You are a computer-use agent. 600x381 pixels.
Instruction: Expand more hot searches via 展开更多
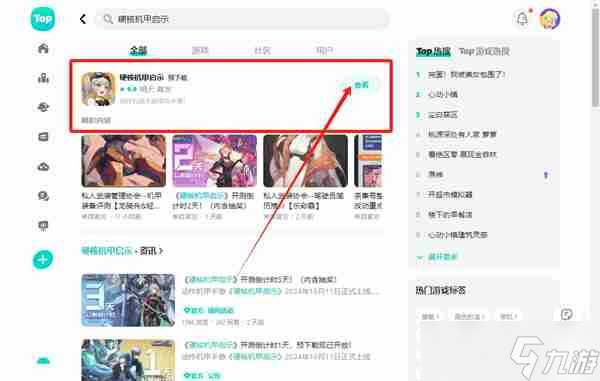pos(437,257)
